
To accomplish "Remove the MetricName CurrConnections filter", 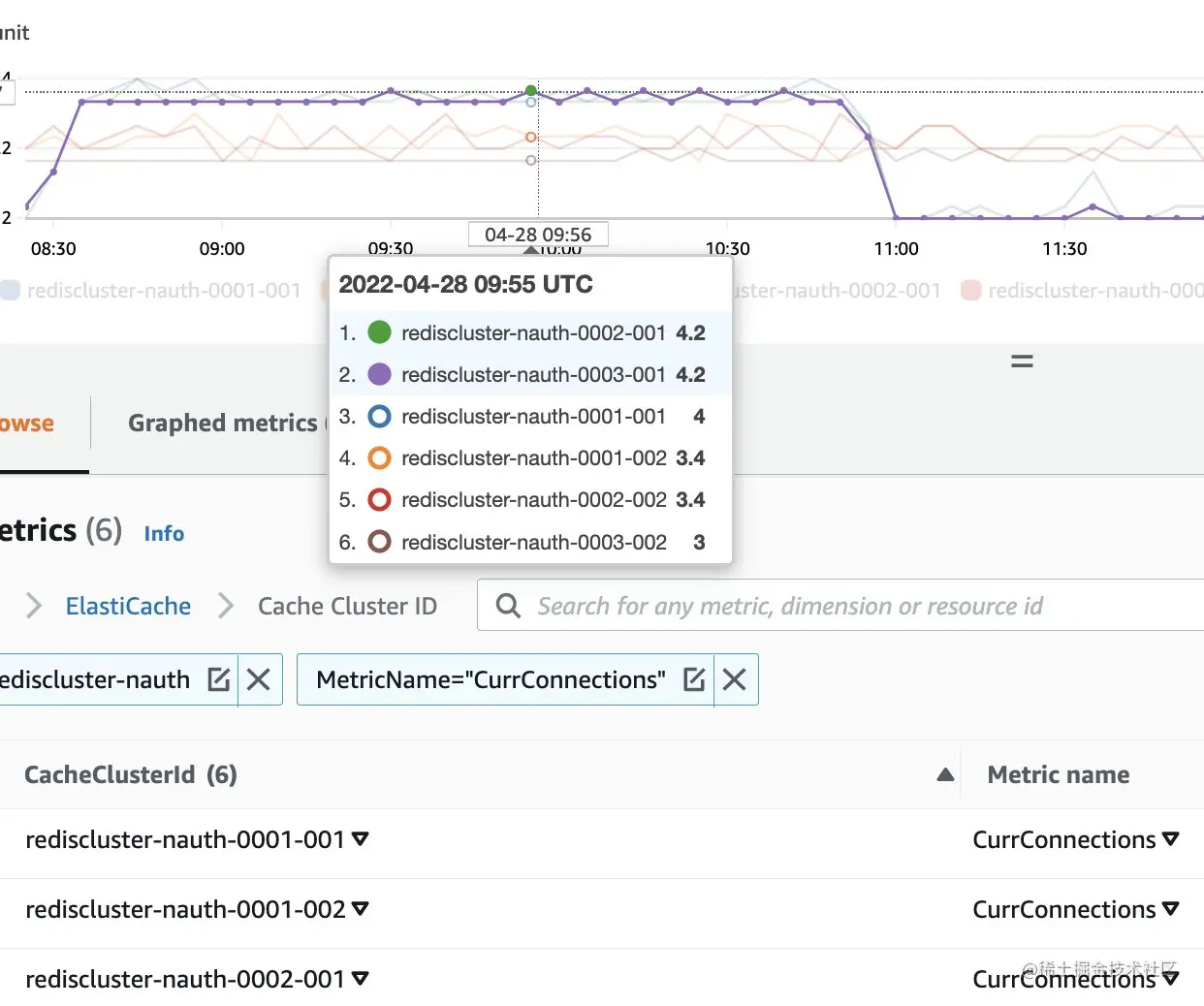I will coord(735,679).
